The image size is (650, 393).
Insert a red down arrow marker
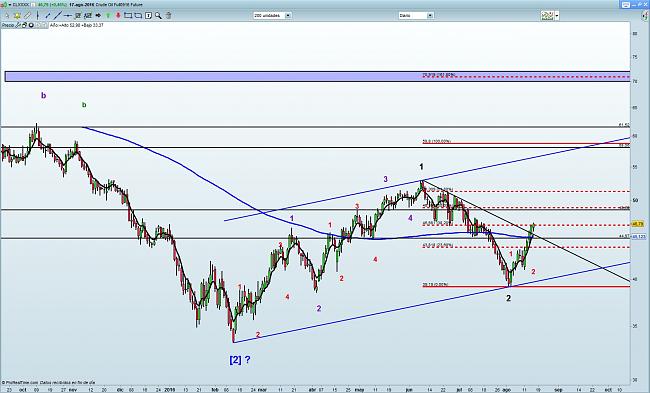coord(118,15)
